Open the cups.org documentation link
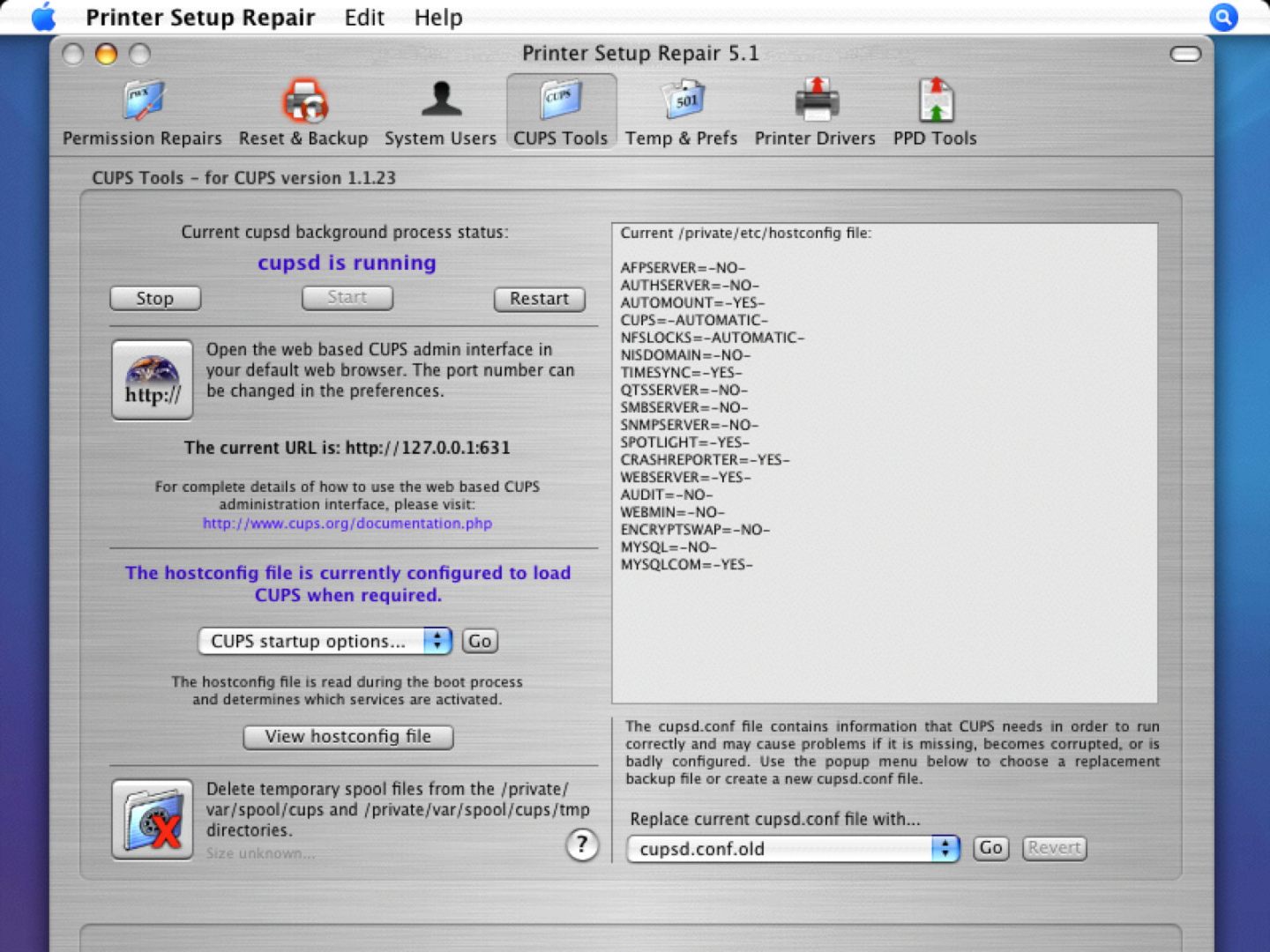Screen dimensions: 1270x952 point(347,523)
